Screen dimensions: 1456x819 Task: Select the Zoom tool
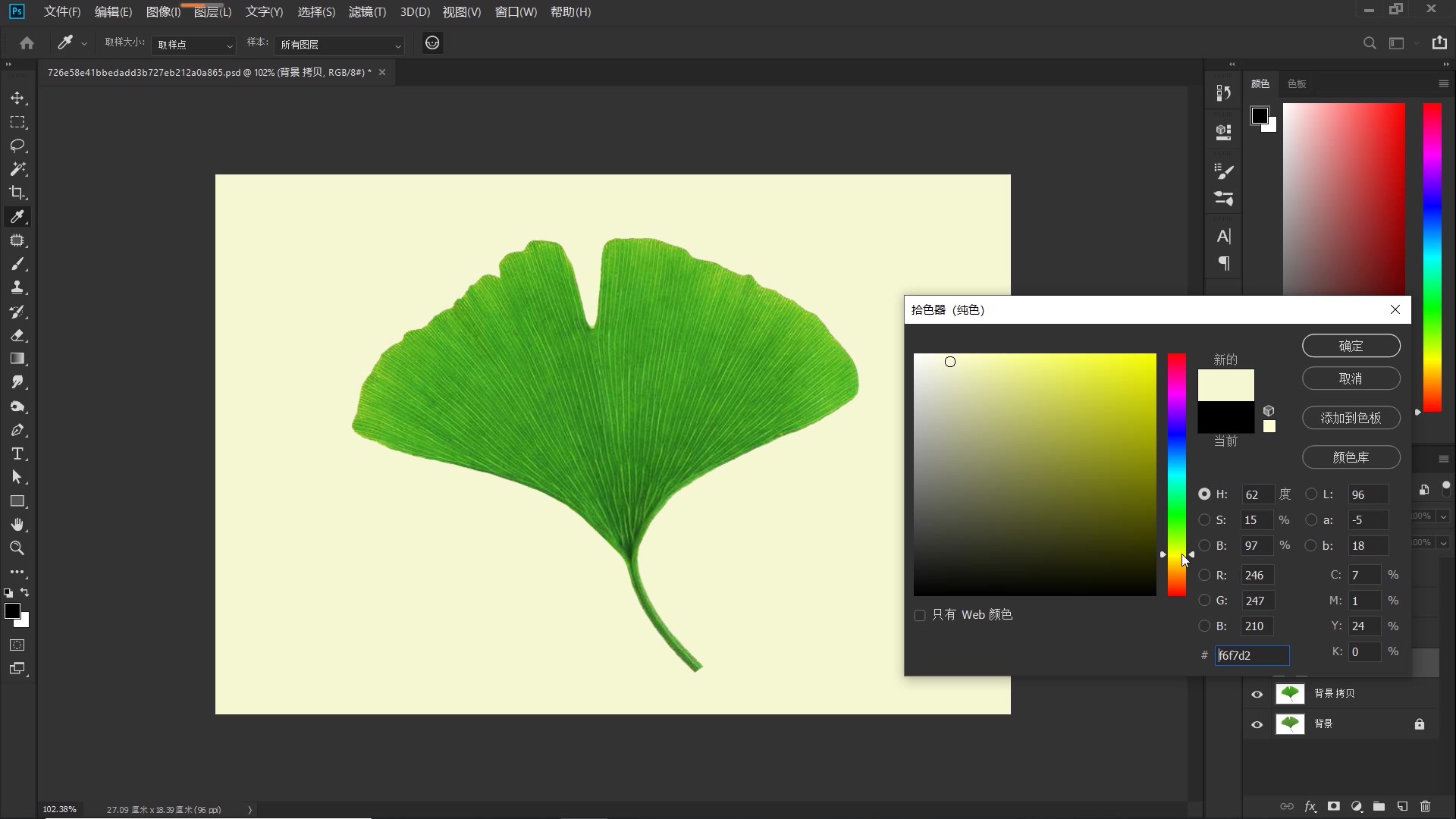(17, 548)
